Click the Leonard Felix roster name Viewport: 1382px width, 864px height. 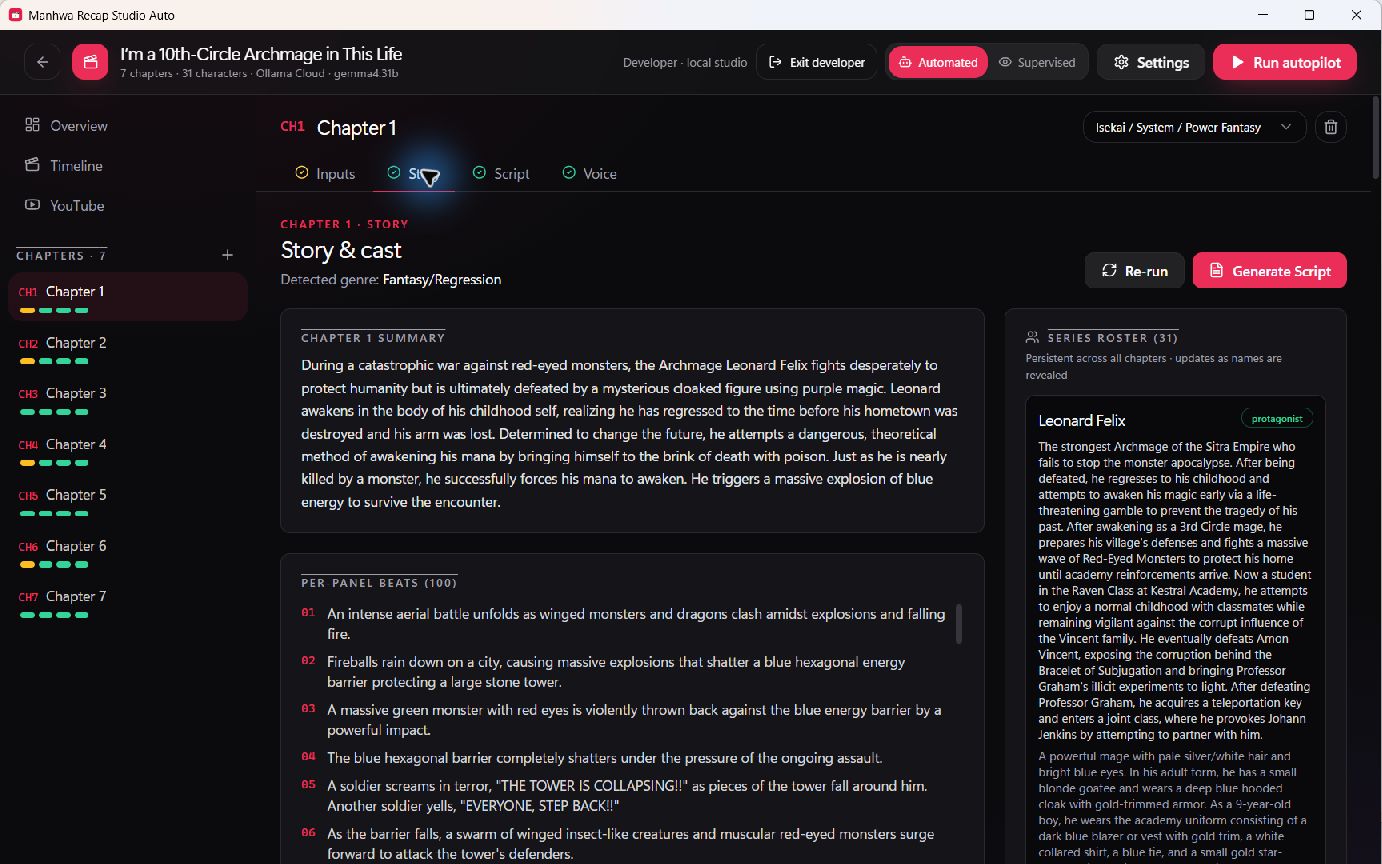click(x=1082, y=420)
